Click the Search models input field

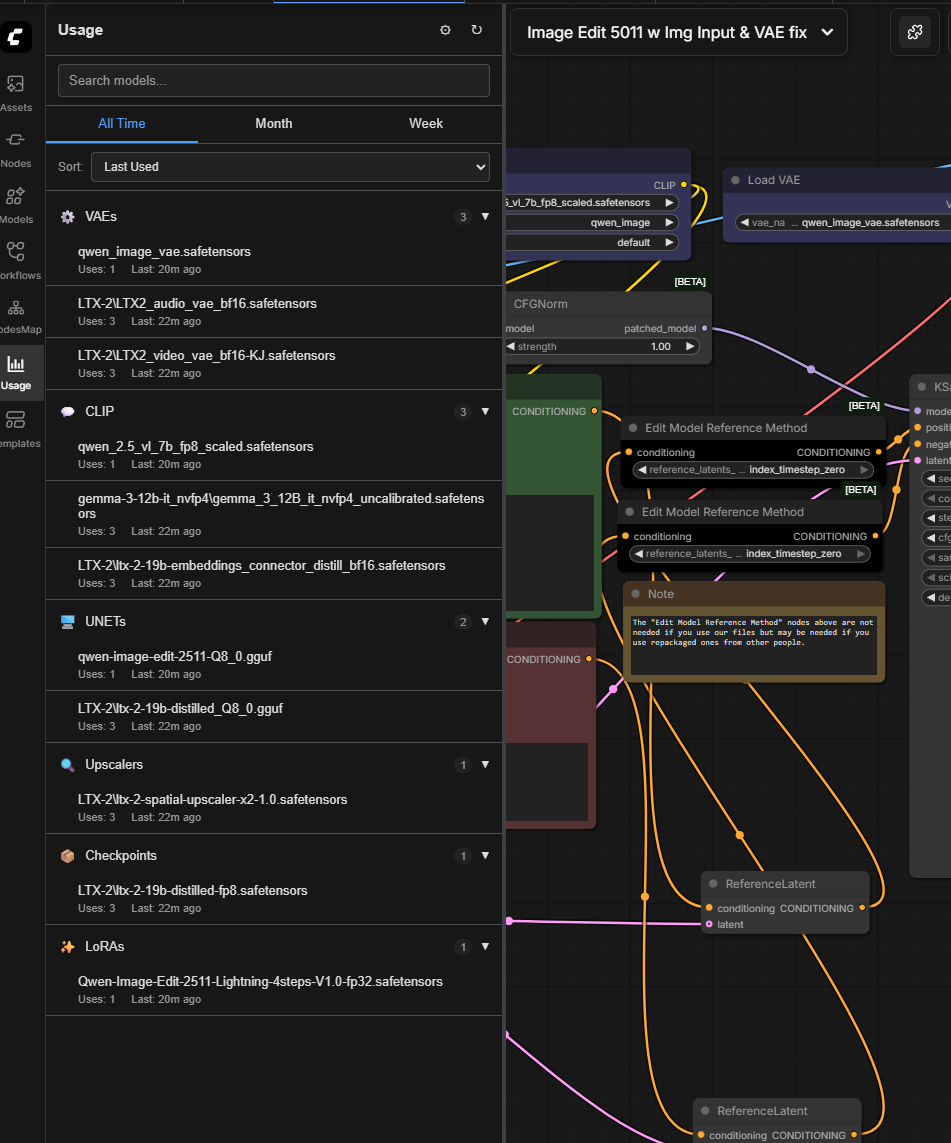(273, 80)
